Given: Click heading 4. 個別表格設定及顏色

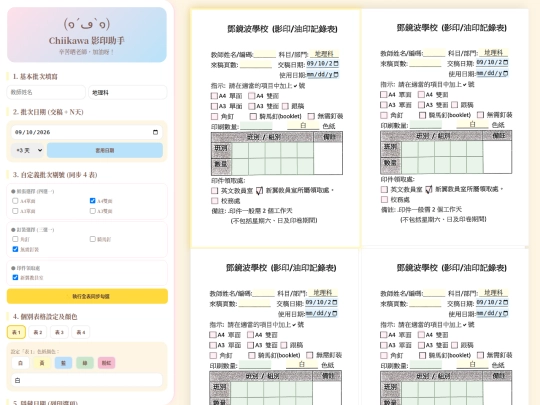Looking at the screenshot, I should click(45, 316).
